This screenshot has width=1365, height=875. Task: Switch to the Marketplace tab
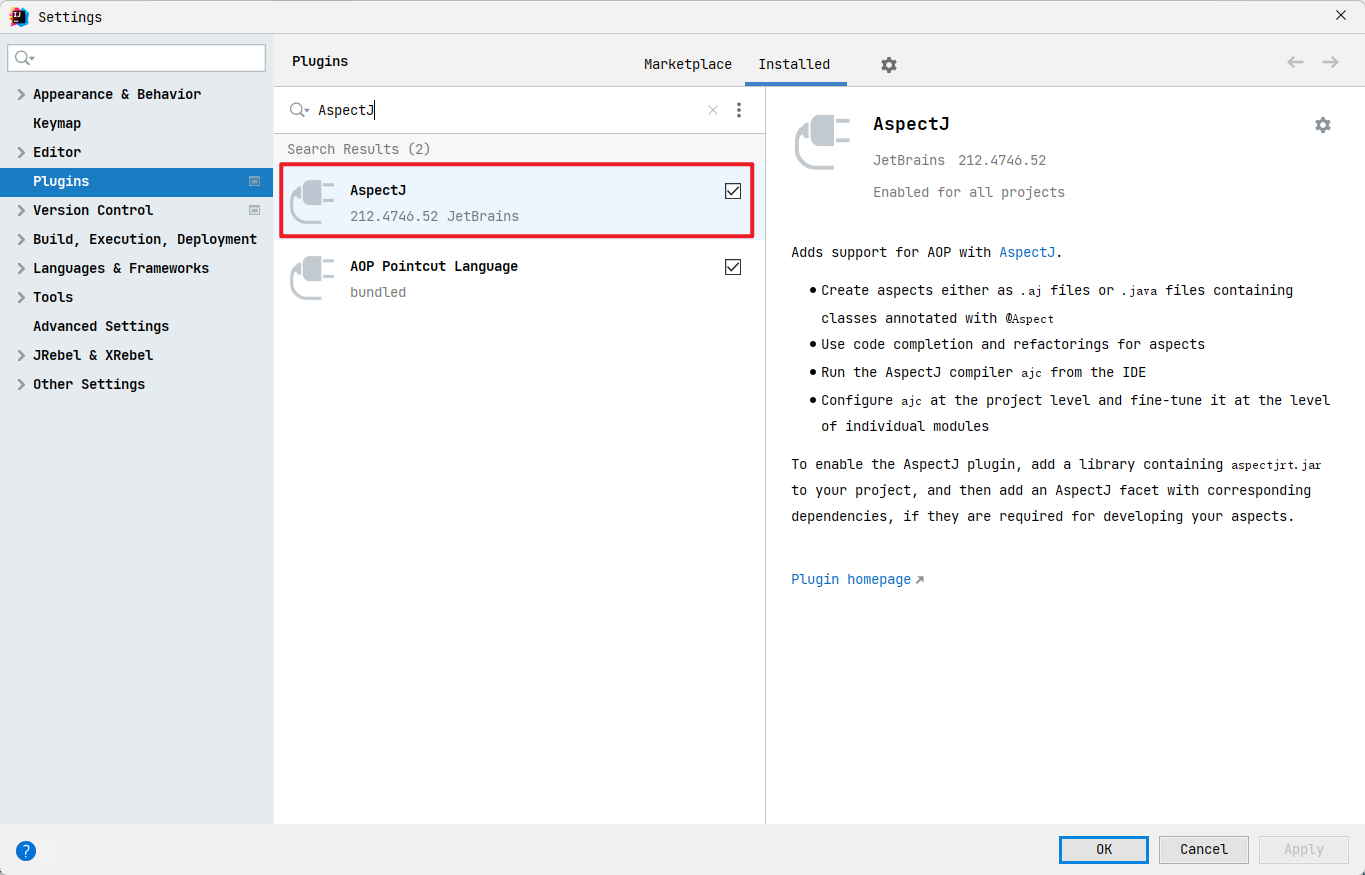pyautogui.click(x=688, y=64)
